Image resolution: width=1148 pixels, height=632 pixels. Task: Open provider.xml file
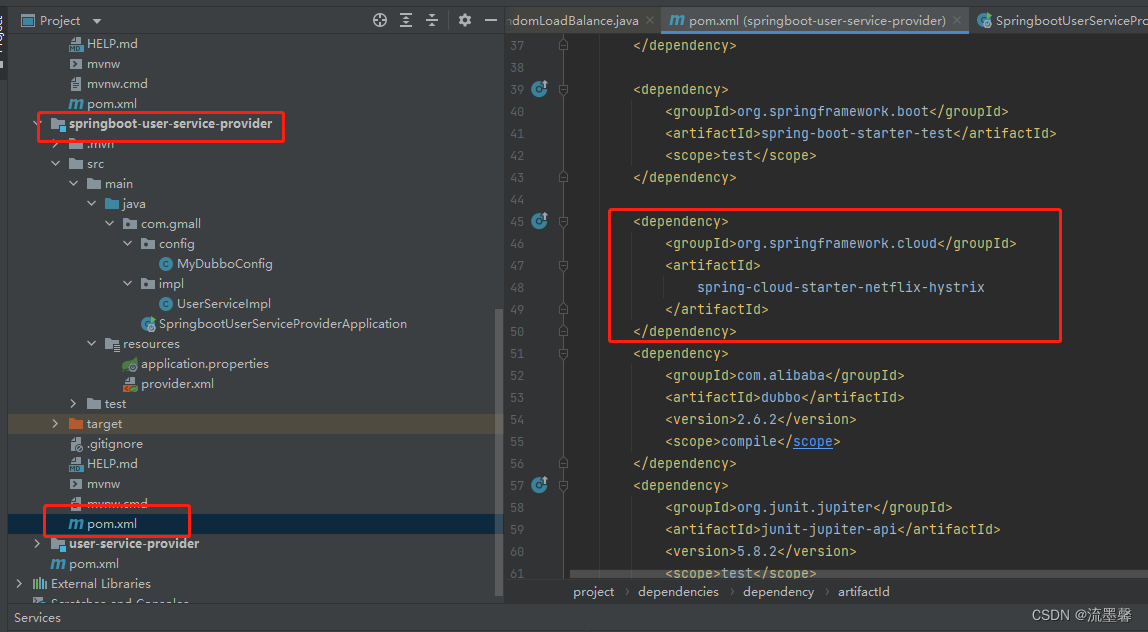177,384
